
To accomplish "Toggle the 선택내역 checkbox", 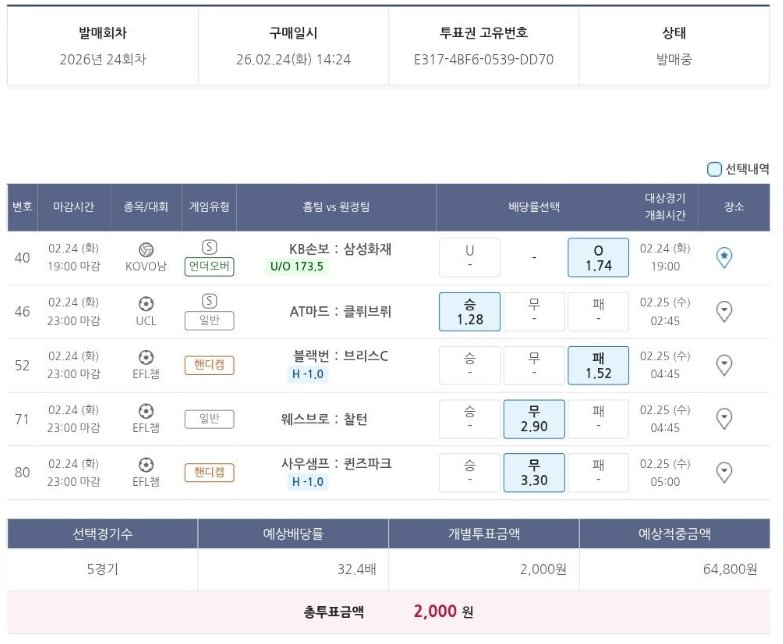I will 714,169.
